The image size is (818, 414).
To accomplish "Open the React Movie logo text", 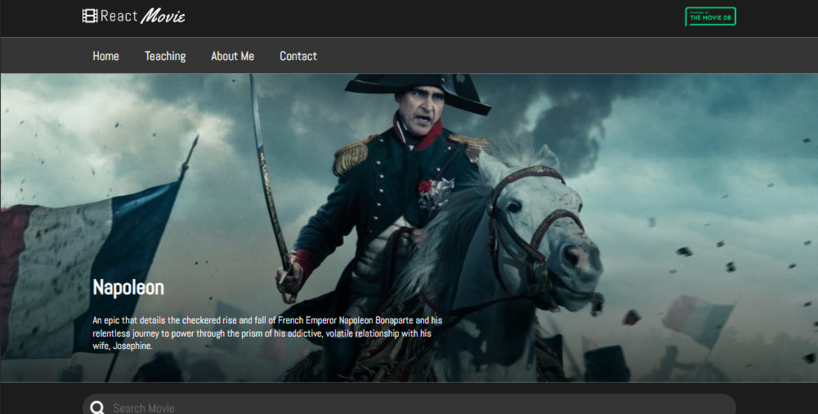I will tap(142, 16).
